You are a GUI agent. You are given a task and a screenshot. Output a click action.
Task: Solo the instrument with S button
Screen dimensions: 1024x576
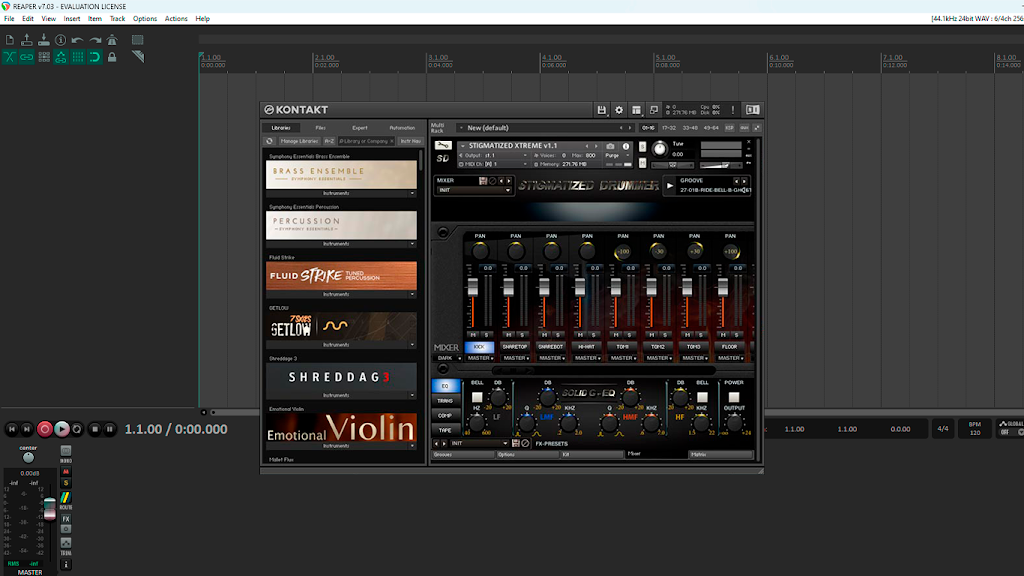[642, 147]
